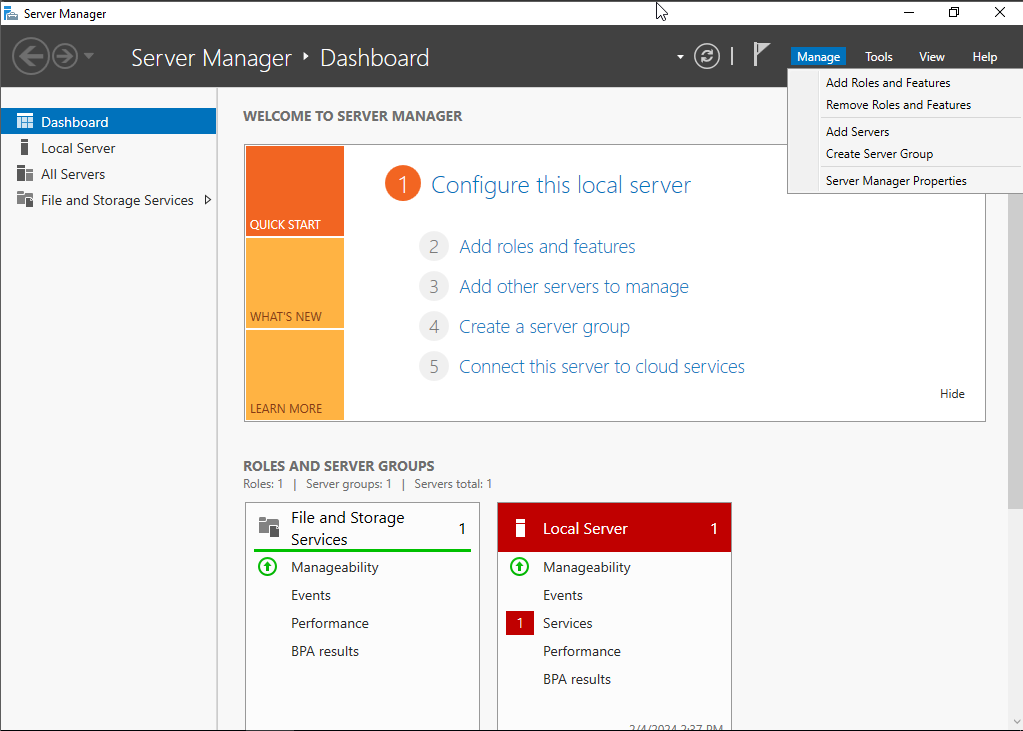Click Configure this local server link
This screenshot has height=731, width=1023.
(x=560, y=185)
